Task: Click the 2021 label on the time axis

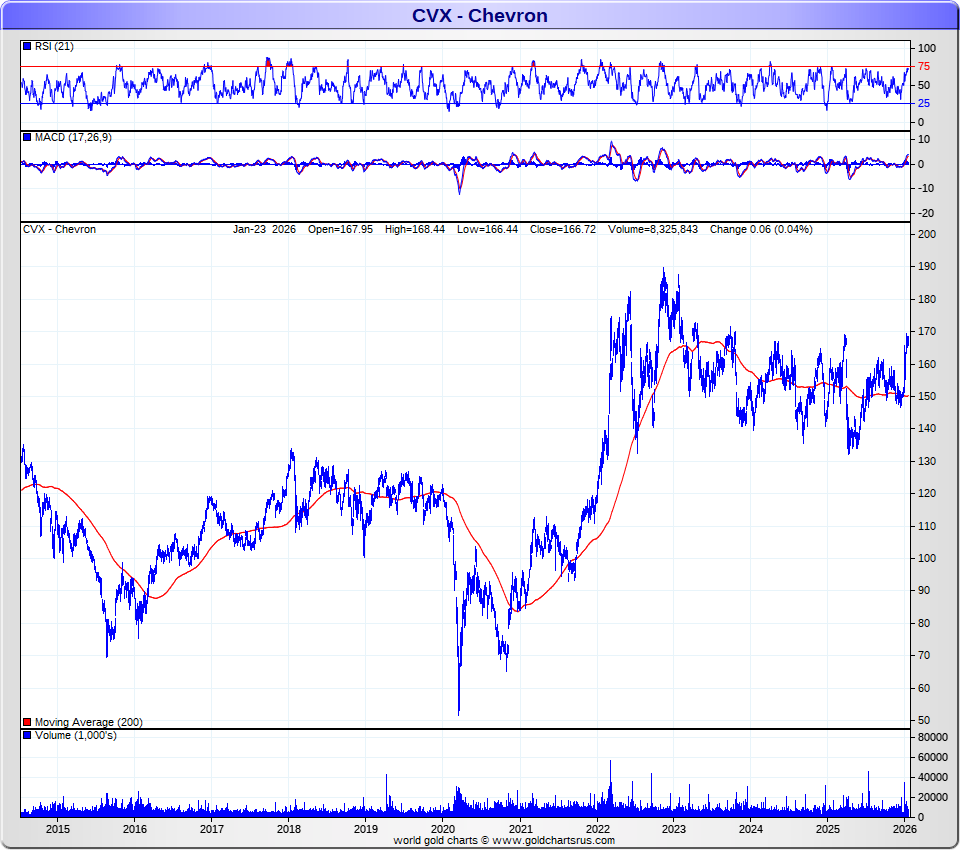Action: tap(520, 829)
